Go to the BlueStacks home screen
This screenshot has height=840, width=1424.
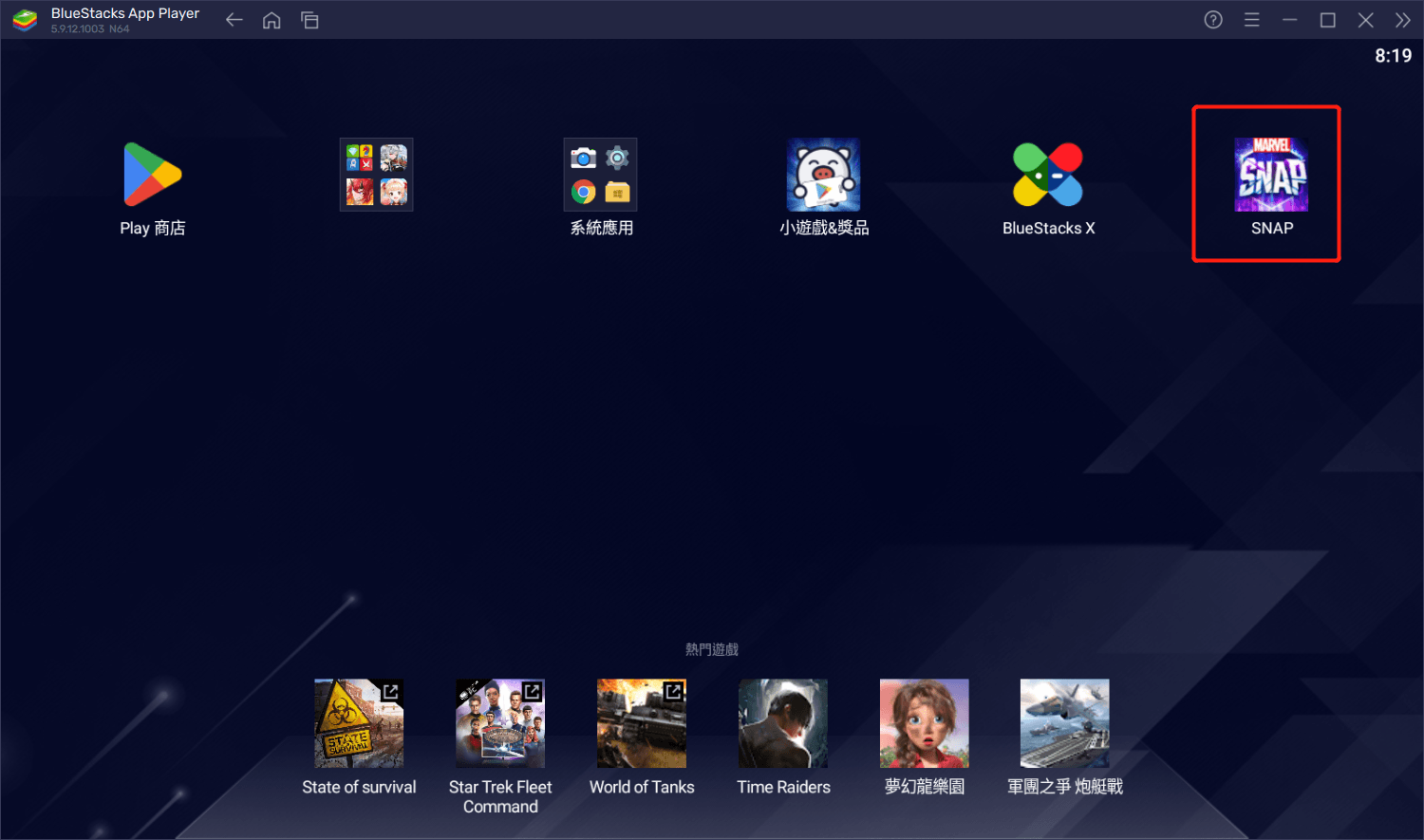click(x=272, y=20)
